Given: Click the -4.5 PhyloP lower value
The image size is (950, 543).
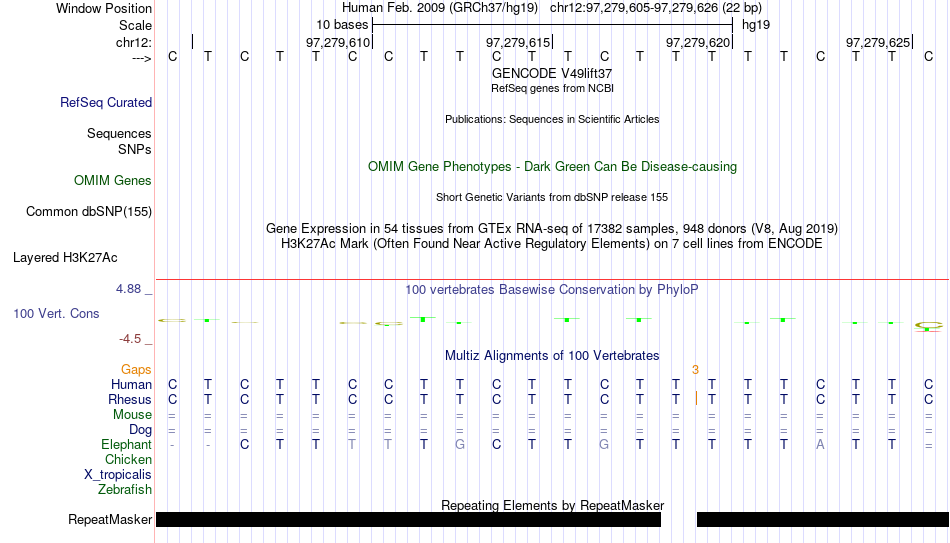Looking at the screenshot, I should coord(130,339).
